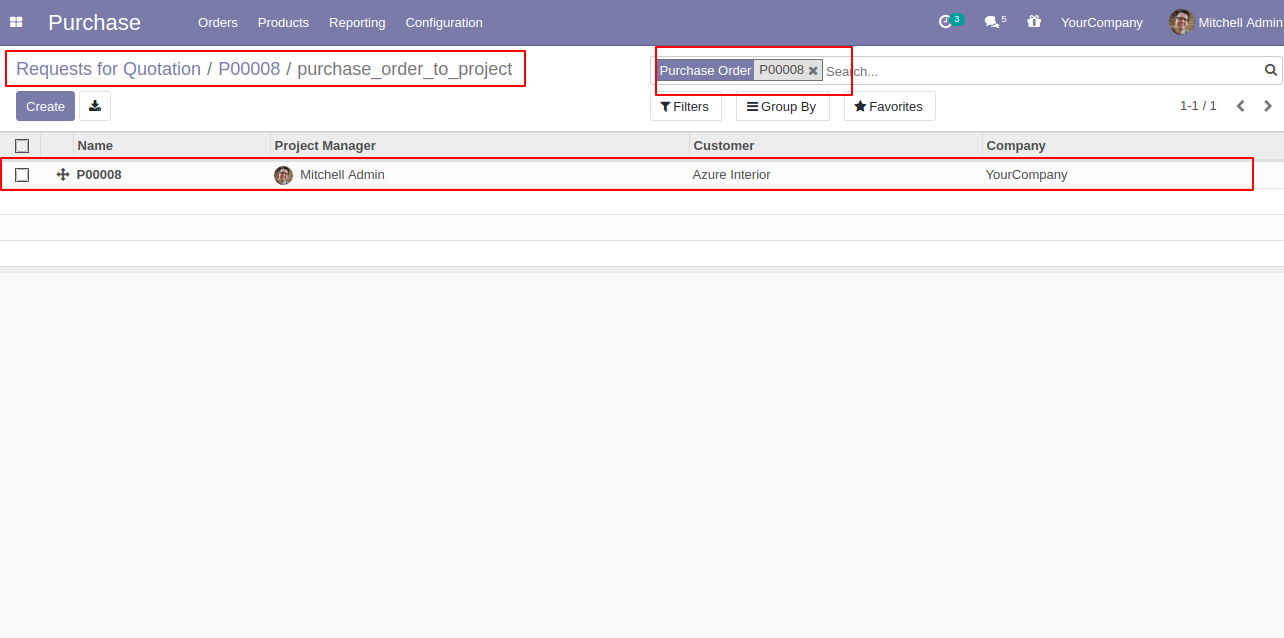Open the P00008 record name cell

click(99, 175)
